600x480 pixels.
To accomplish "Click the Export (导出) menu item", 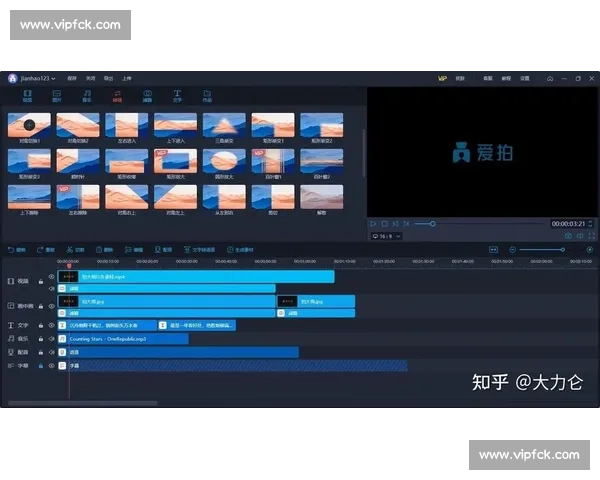I will [109, 78].
